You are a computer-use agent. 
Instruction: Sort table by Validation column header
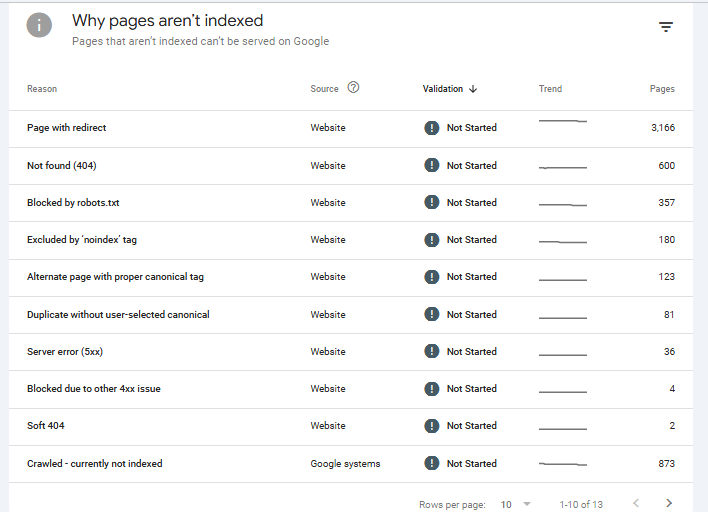[443, 89]
